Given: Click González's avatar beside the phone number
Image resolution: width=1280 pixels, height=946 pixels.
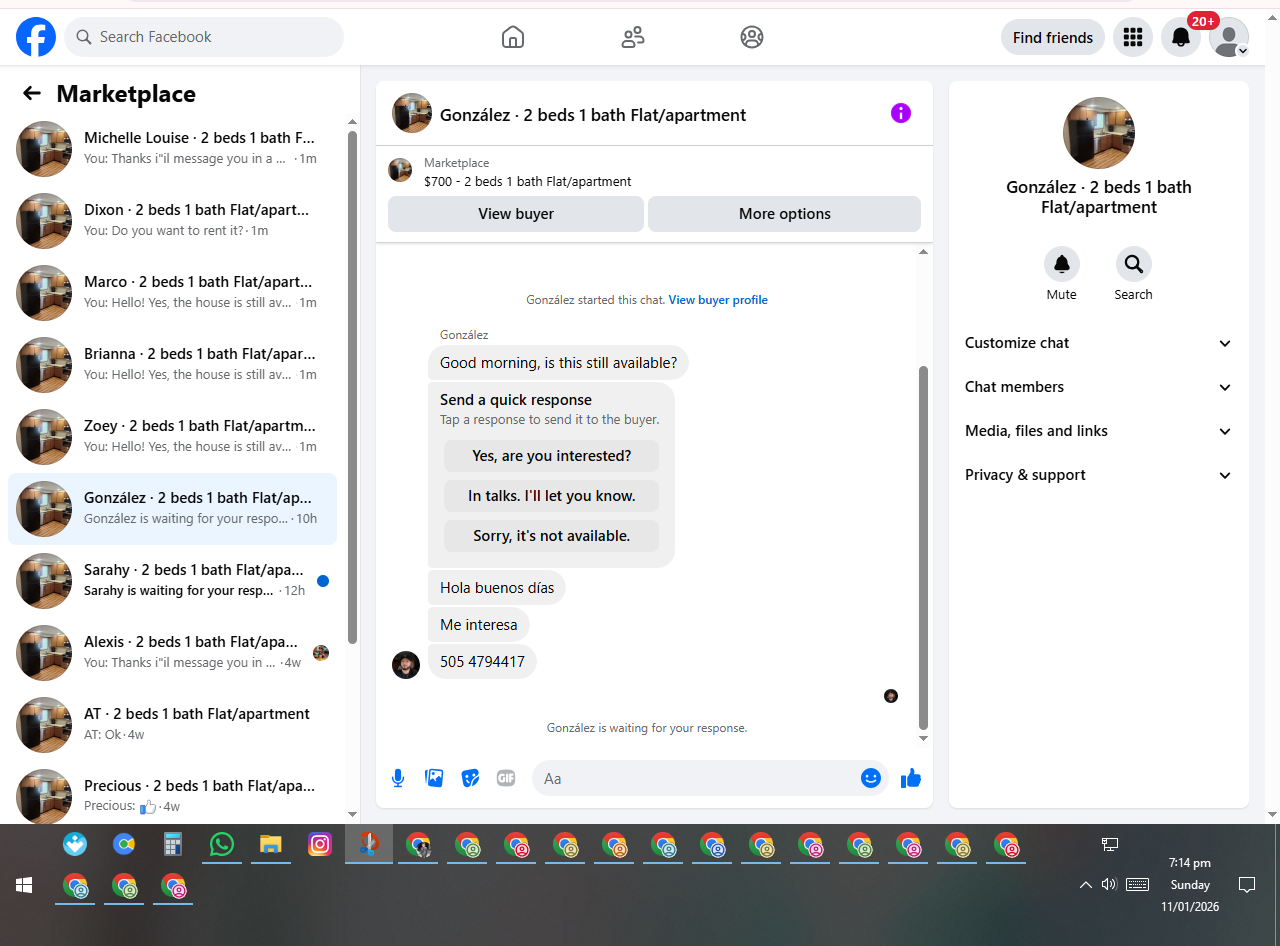Looking at the screenshot, I should pyautogui.click(x=406, y=665).
